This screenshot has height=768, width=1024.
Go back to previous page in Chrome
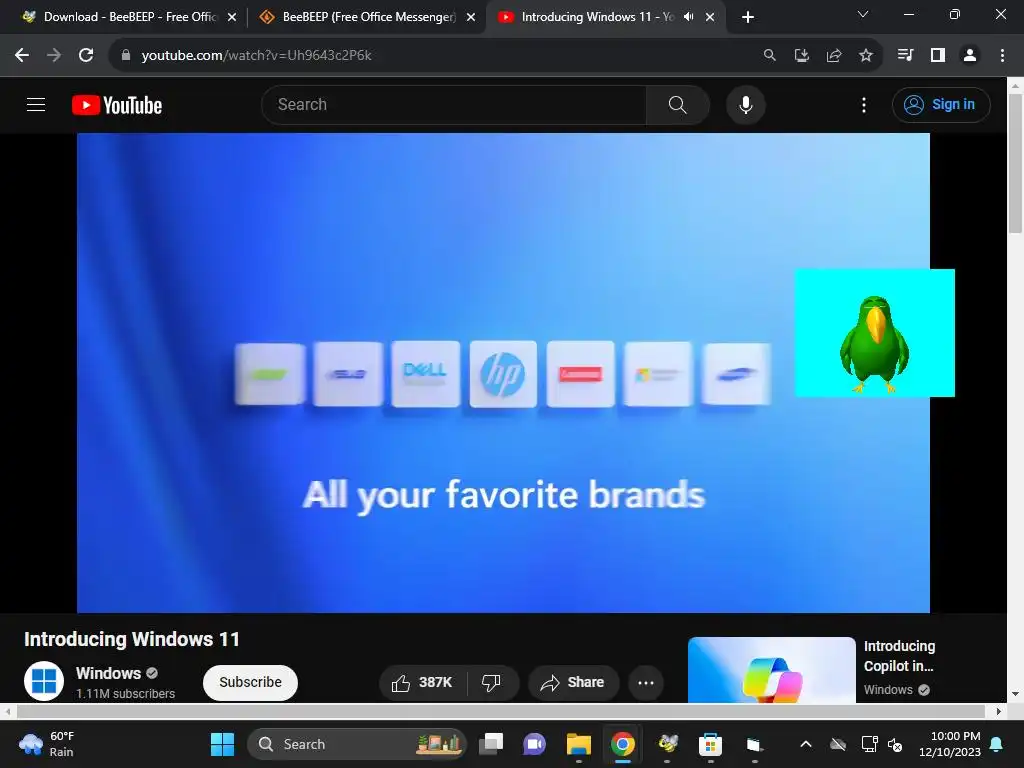tap(22, 56)
